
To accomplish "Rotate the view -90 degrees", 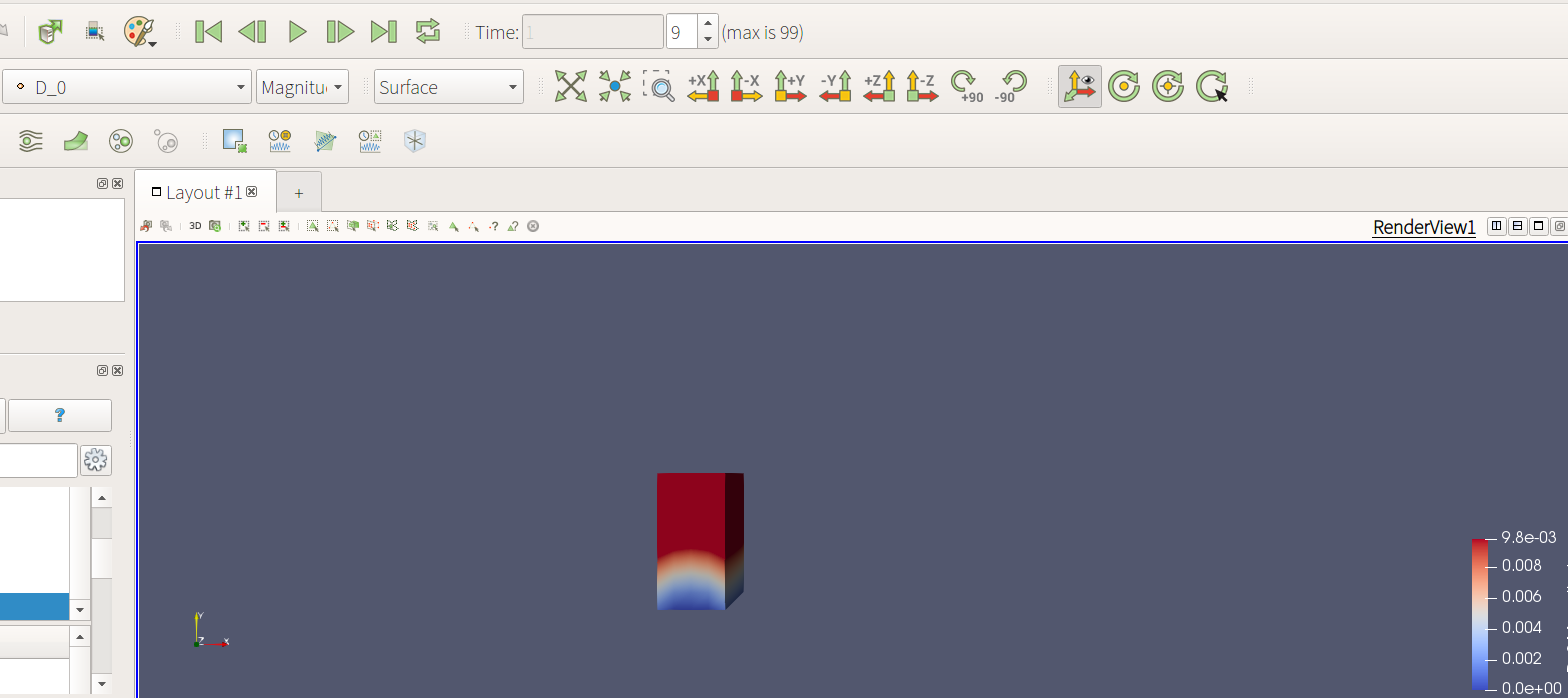I will [x=1010, y=86].
